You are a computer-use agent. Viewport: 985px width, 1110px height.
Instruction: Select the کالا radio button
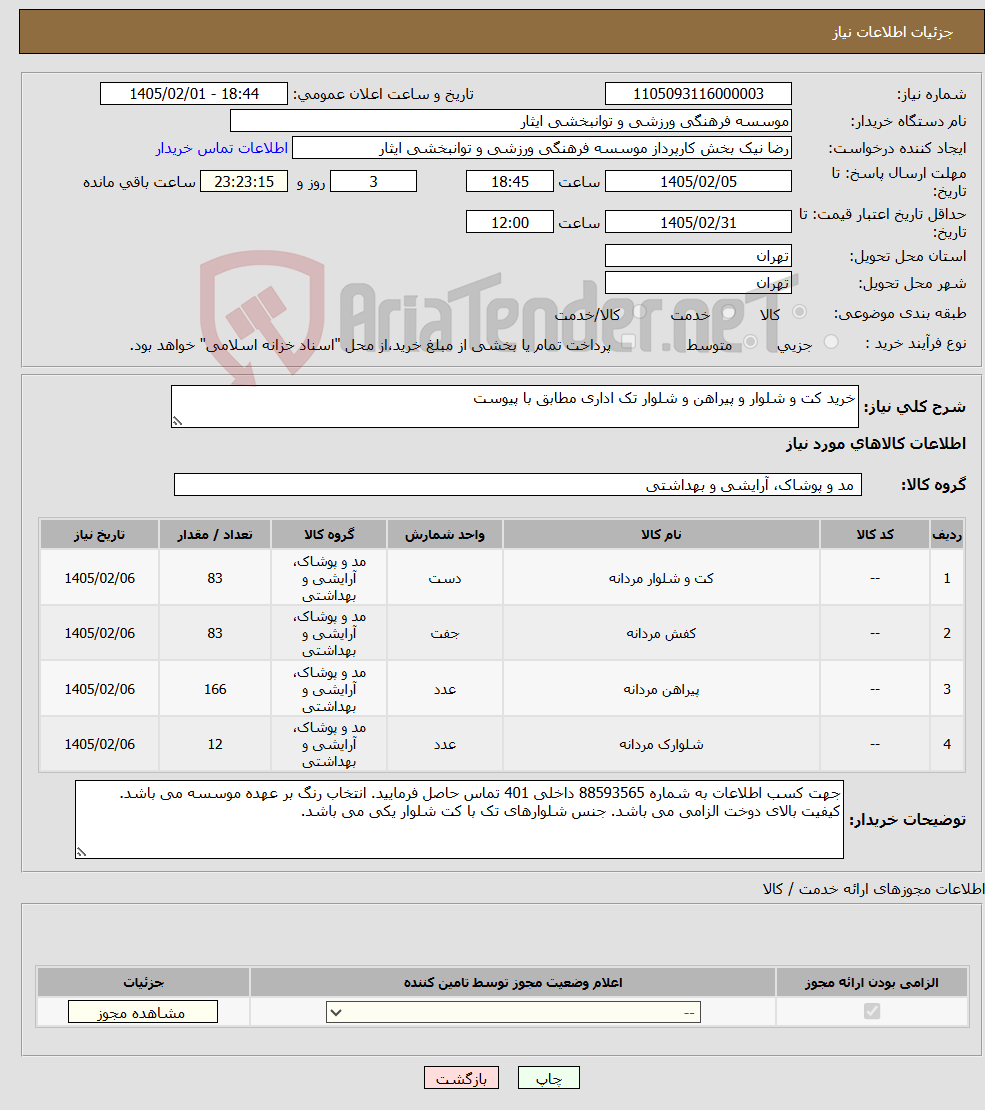799,312
